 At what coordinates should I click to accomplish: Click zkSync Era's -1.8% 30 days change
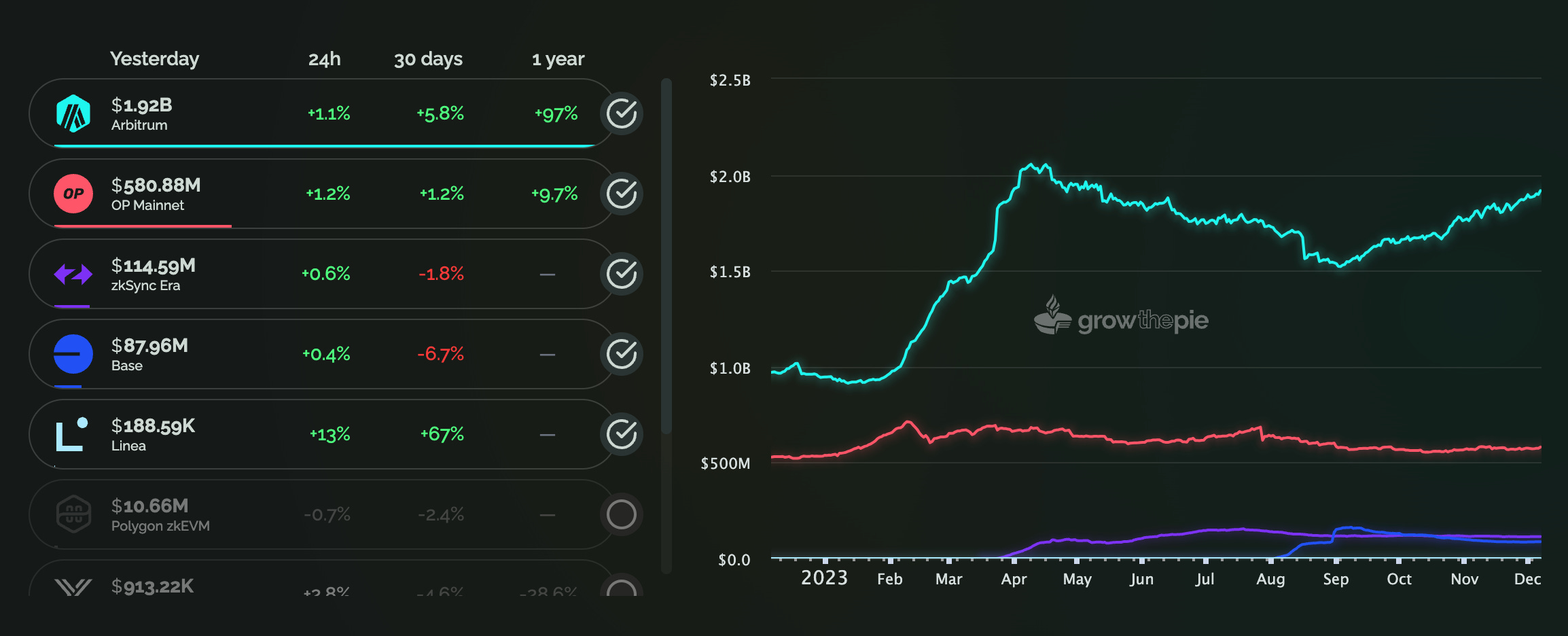[x=442, y=274]
